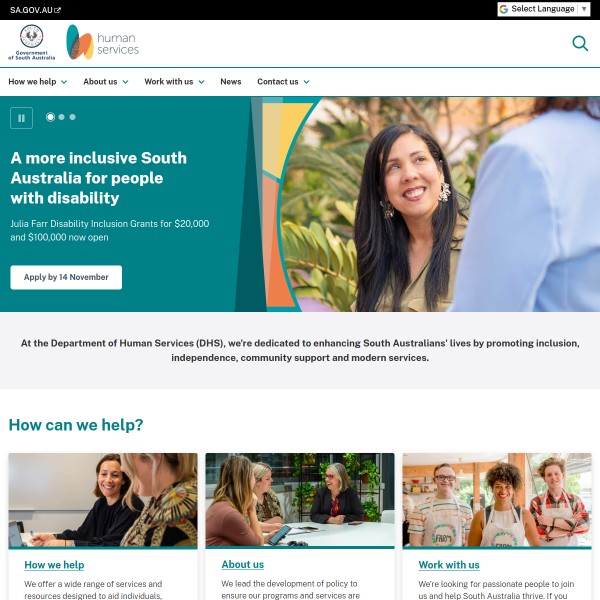Expand the Contact us dropdown chevron
The width and height of the screenshot is (600, 600).
(307, 82)
